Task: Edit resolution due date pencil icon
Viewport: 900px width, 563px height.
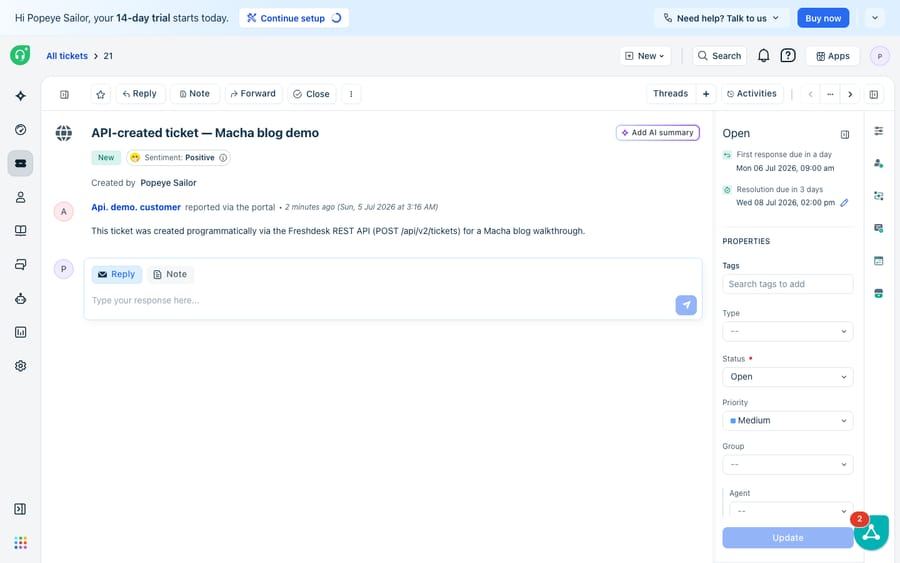Action: pos(844,203)
